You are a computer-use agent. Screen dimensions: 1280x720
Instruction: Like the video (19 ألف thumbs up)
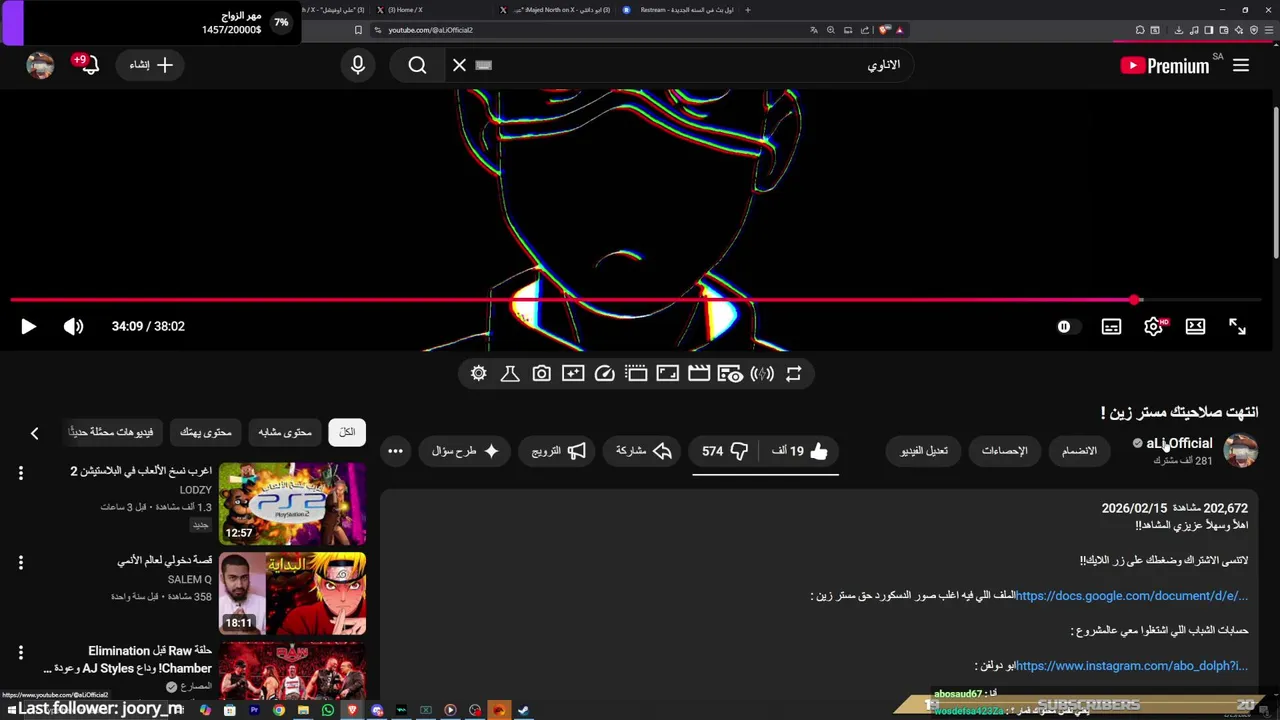(x=801, y=451)
